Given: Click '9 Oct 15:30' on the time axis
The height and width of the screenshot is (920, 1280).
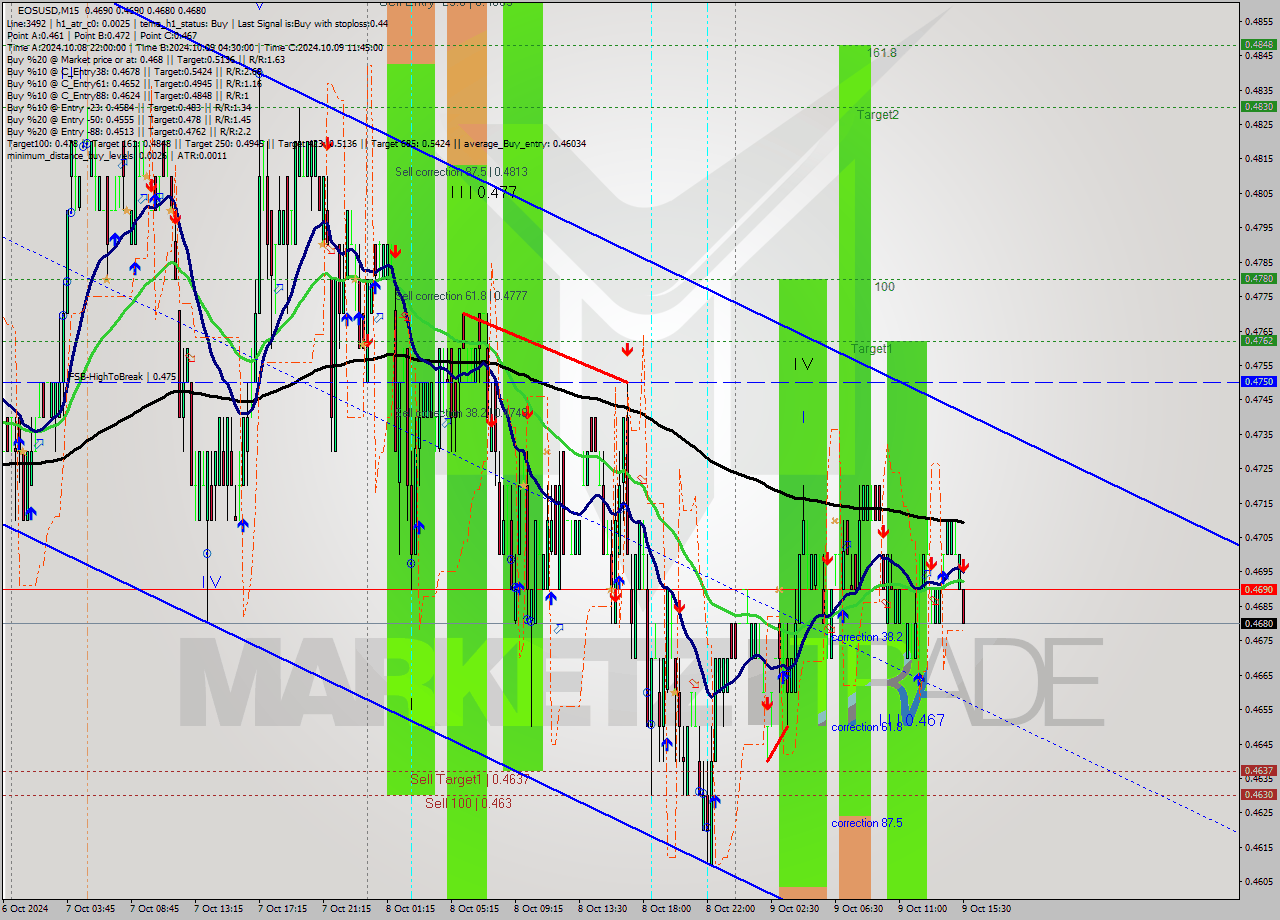Looking at the screenshot, I should tap(986, 909).
